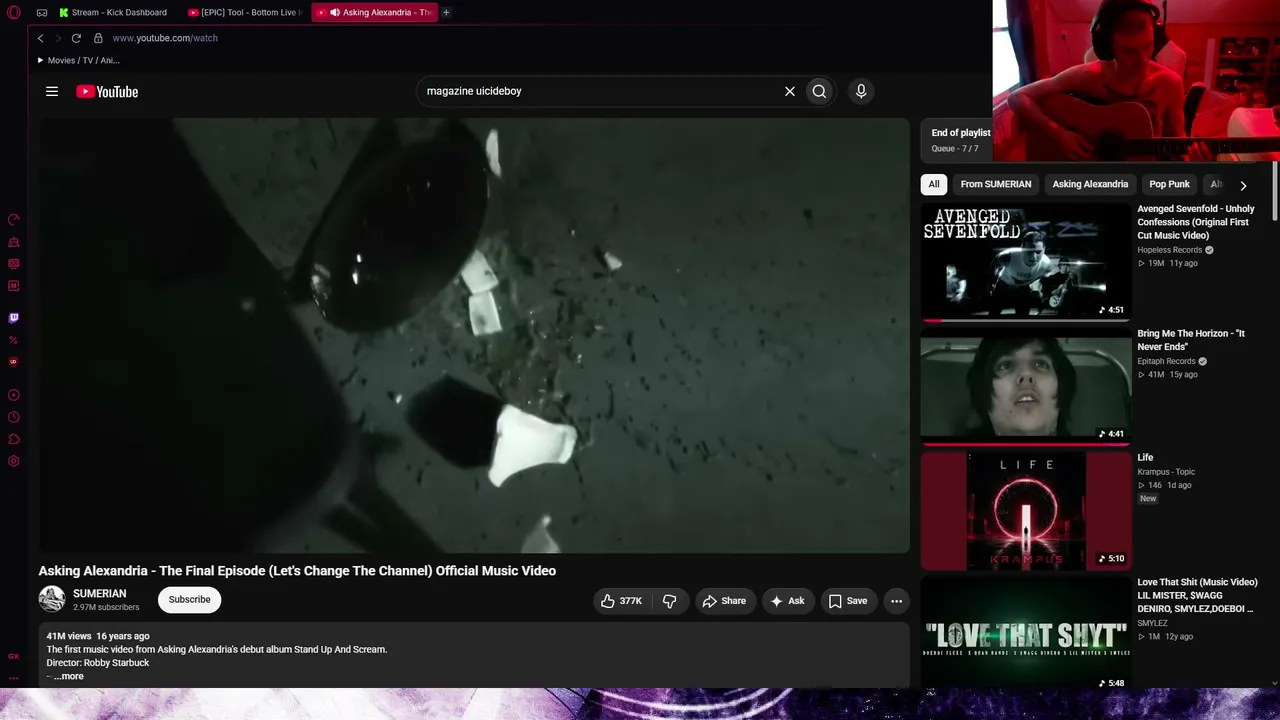This screenshot has width=1280, height=720.
Task: Like the video with 377K thumbs up
Action: point(622,601)
